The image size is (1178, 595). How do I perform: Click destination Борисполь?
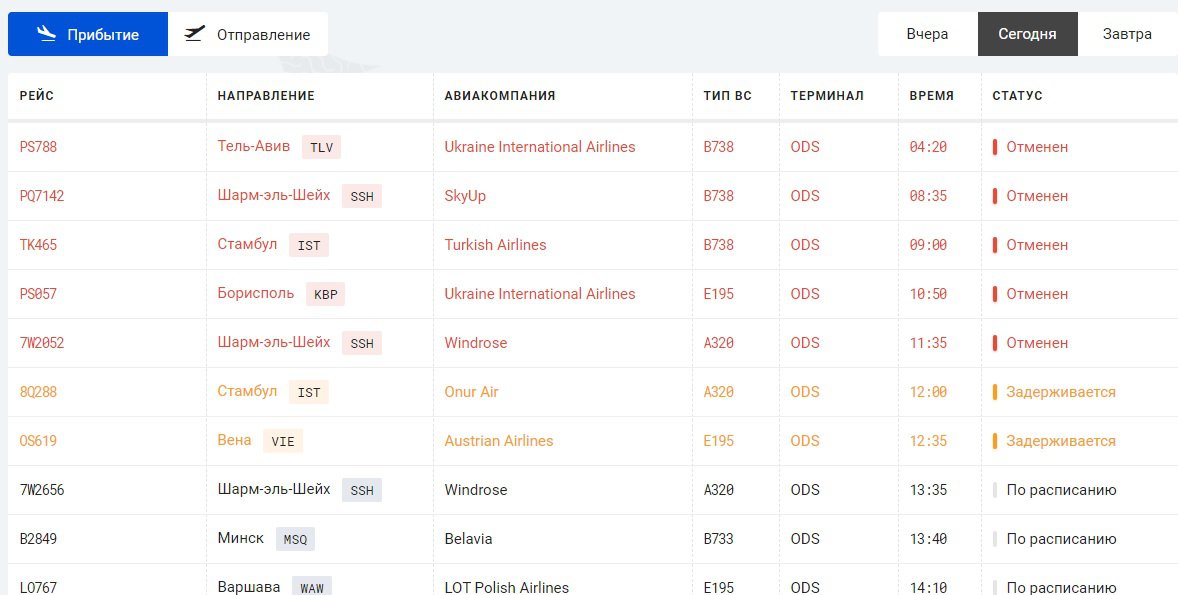(x=256, y=293)
